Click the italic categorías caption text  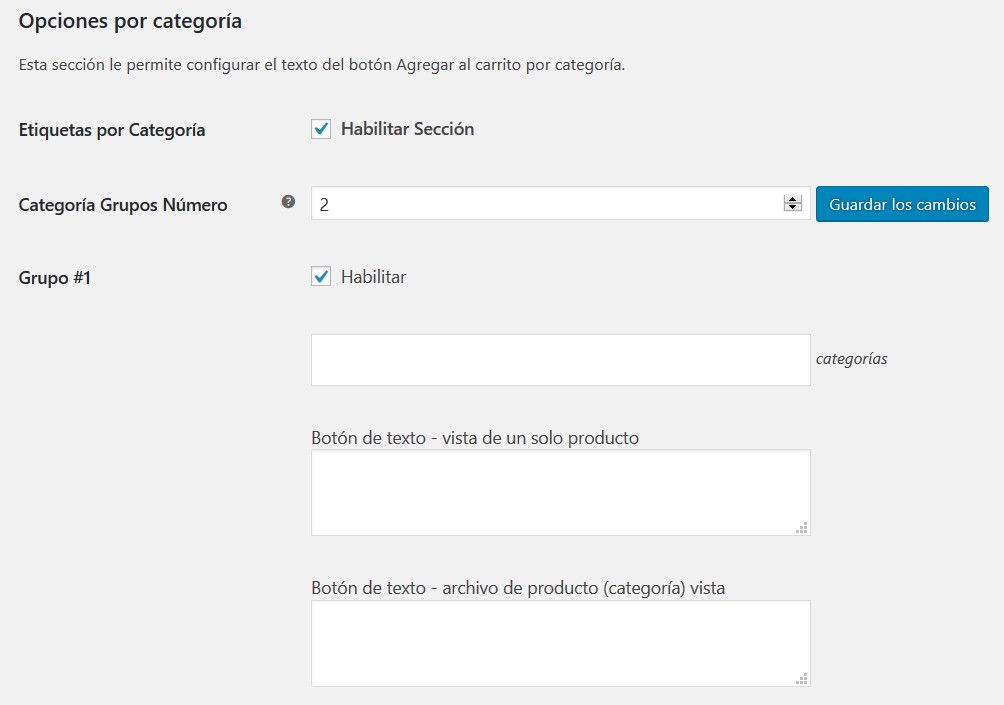tap(851, 359)
